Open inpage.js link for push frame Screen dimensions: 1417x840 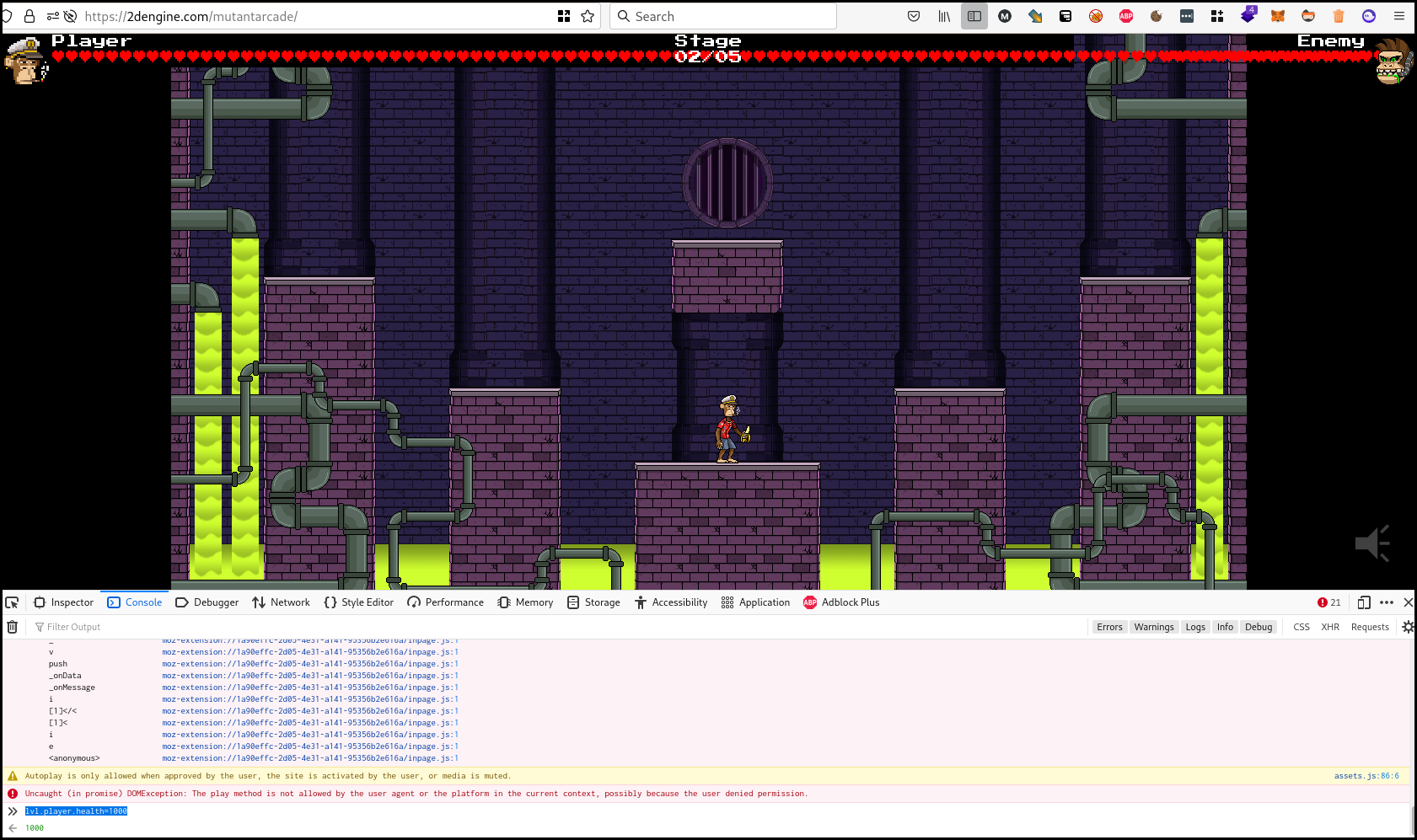pyautogui.click(x=310, y=664)
